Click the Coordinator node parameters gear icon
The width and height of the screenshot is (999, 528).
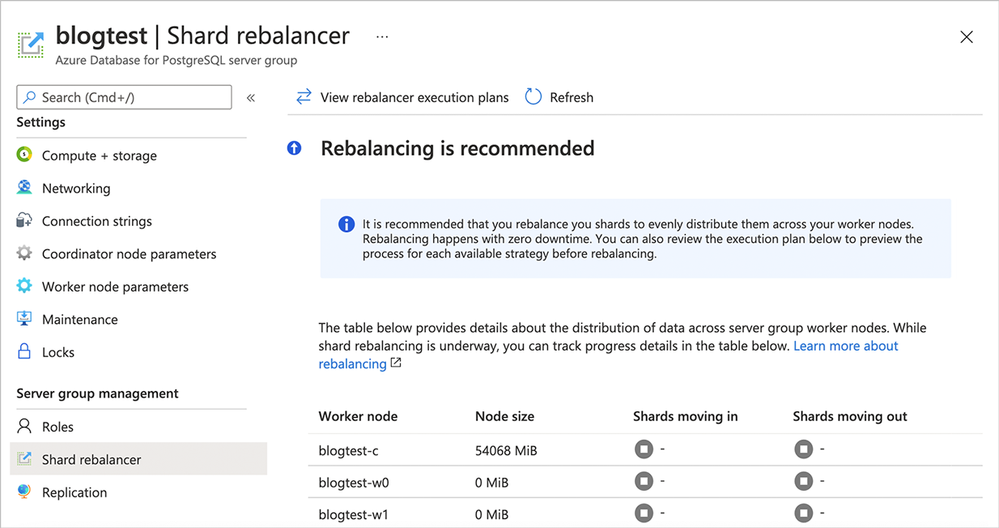coord(25,254)
